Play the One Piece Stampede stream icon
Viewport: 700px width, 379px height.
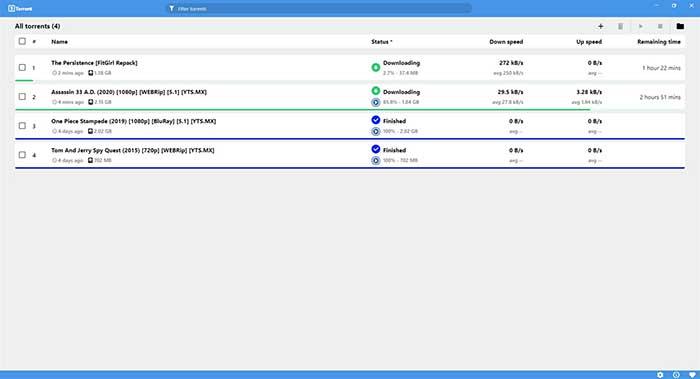(376, 131)
